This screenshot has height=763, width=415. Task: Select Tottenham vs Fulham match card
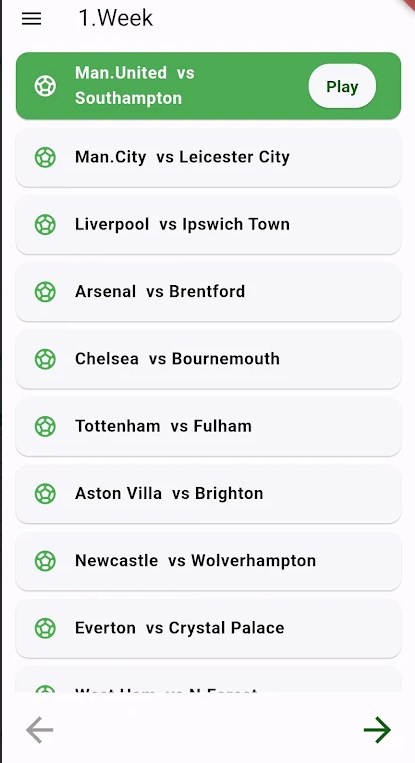[208, 427]
